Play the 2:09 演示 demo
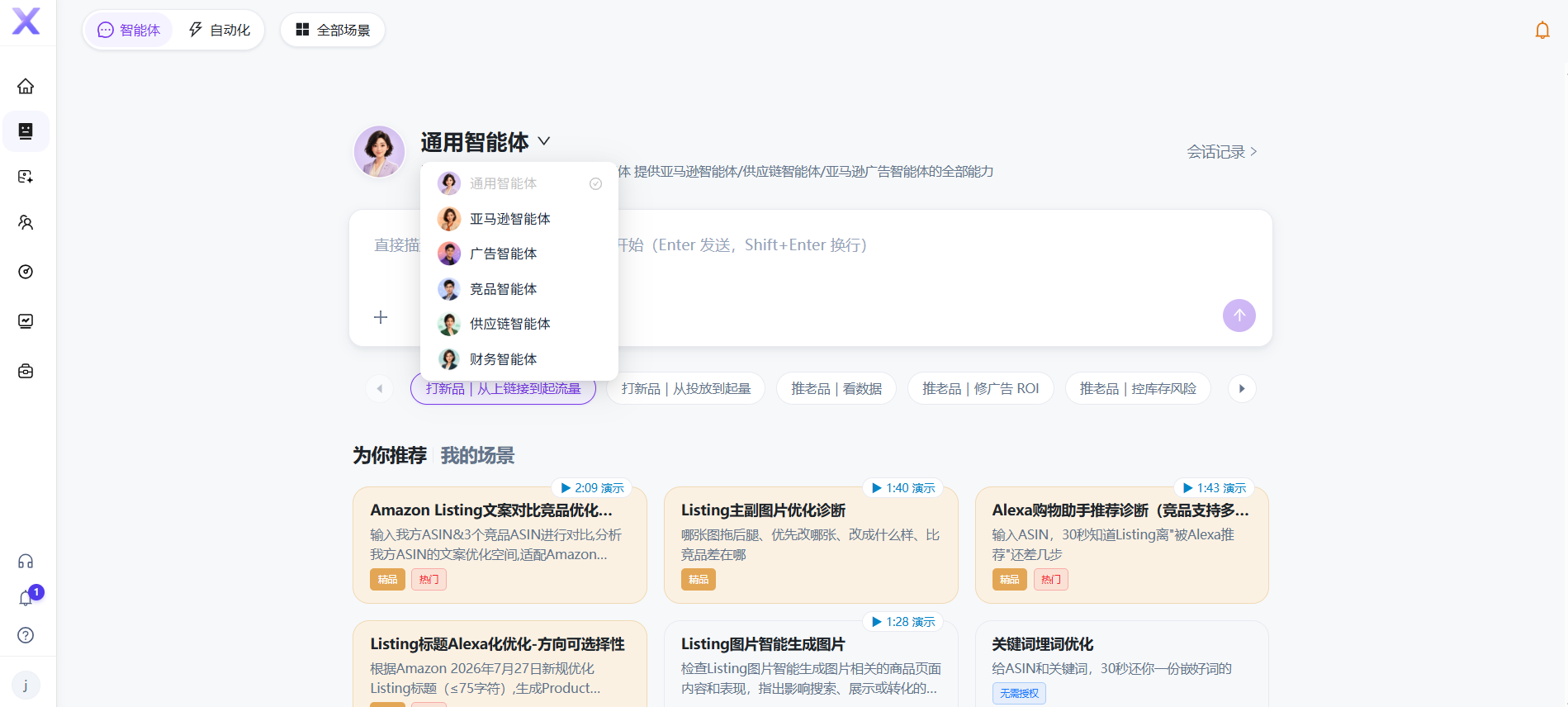Screen dimensions: 1568x707 tap(592, 488)
